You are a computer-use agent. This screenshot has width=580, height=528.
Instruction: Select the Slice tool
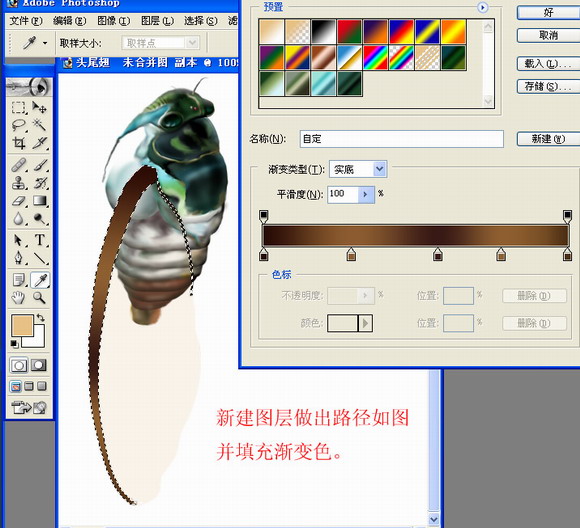coord(39,142)
